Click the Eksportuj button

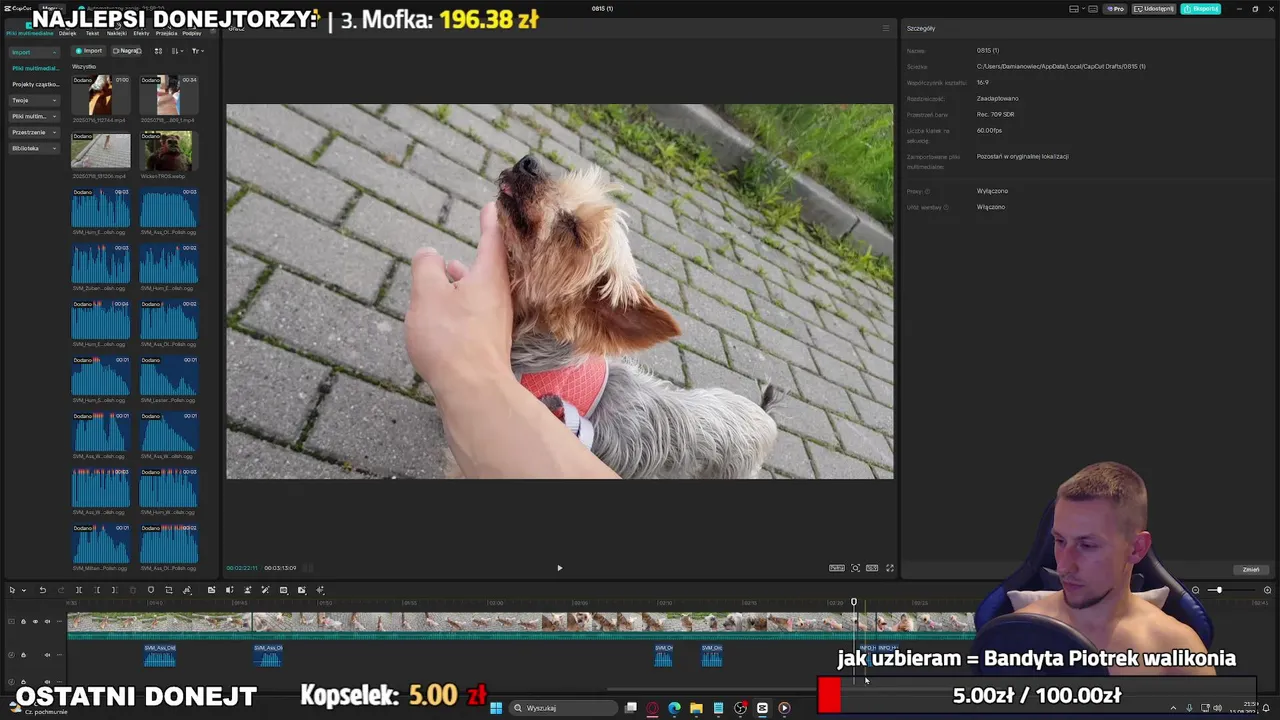[x=1200, y=9]
